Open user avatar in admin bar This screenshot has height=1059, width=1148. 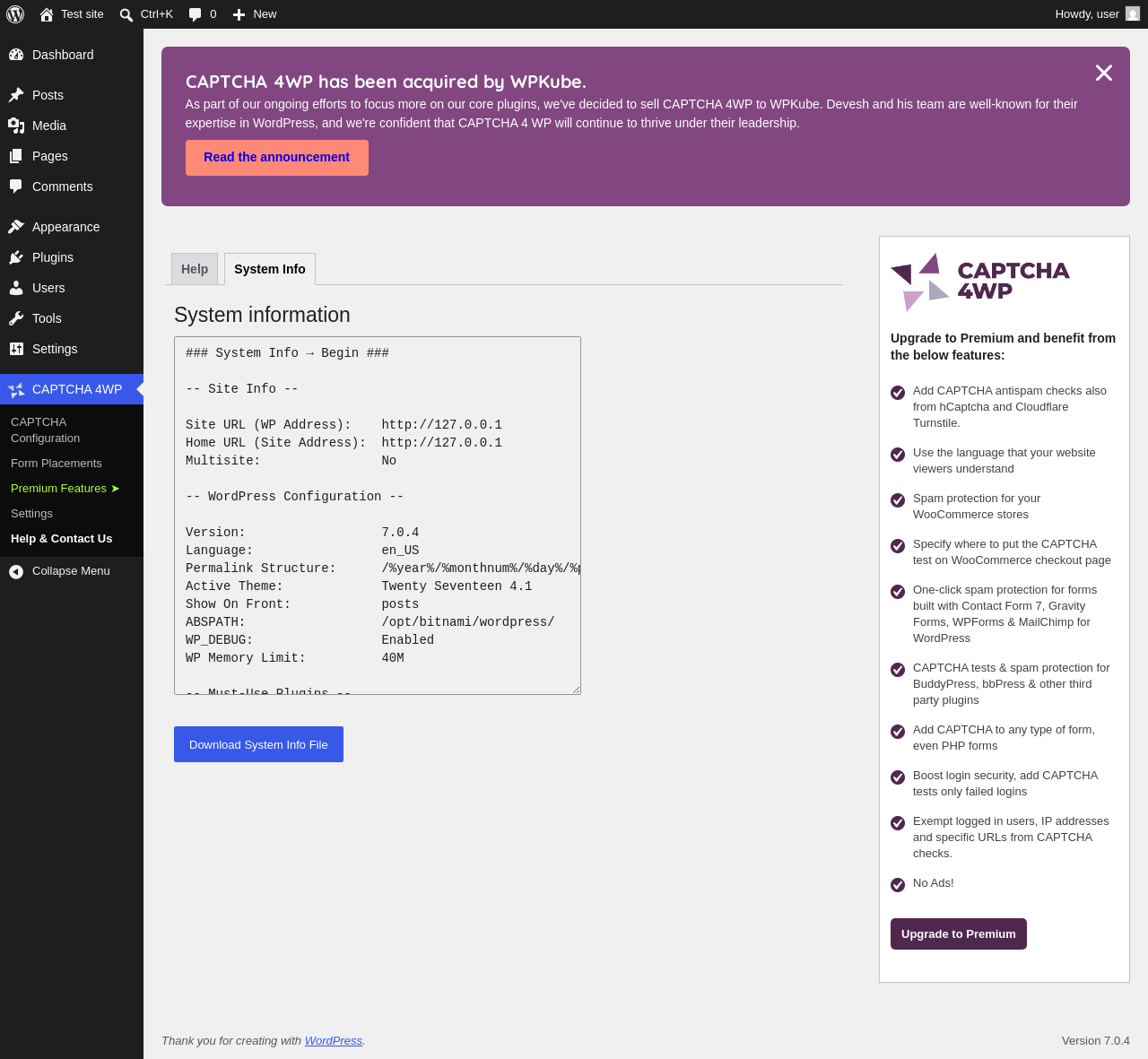[1133, 14]
